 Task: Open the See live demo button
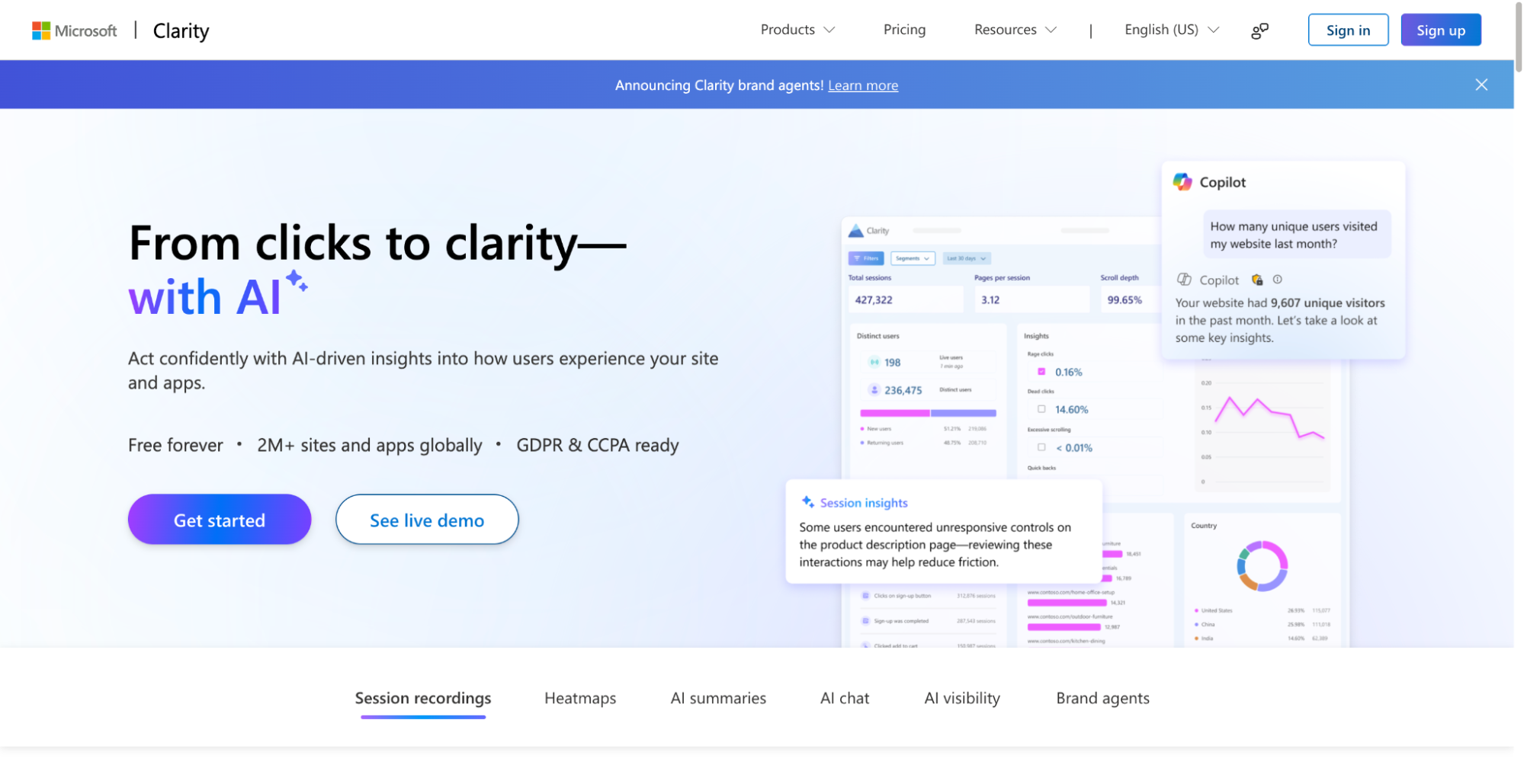coord(427,520)
